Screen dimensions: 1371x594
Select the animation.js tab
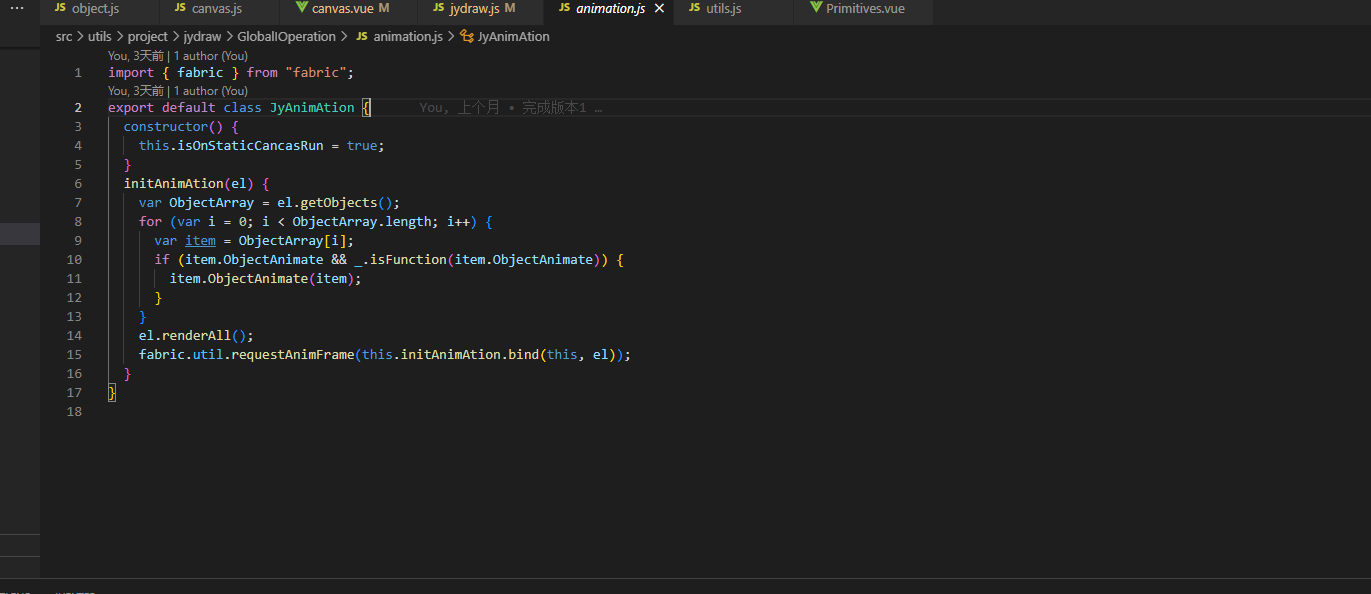610,9
